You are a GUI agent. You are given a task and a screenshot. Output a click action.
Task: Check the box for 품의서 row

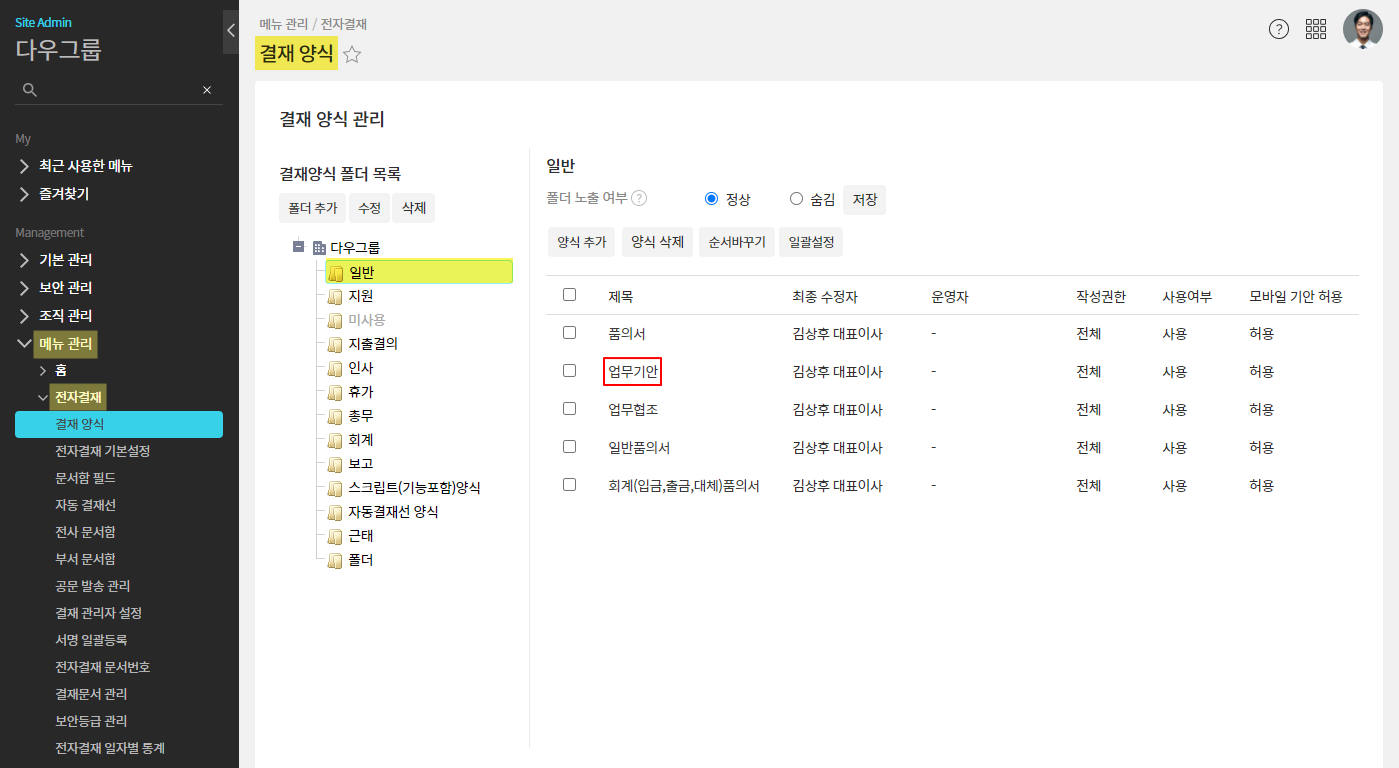point(569,332)
